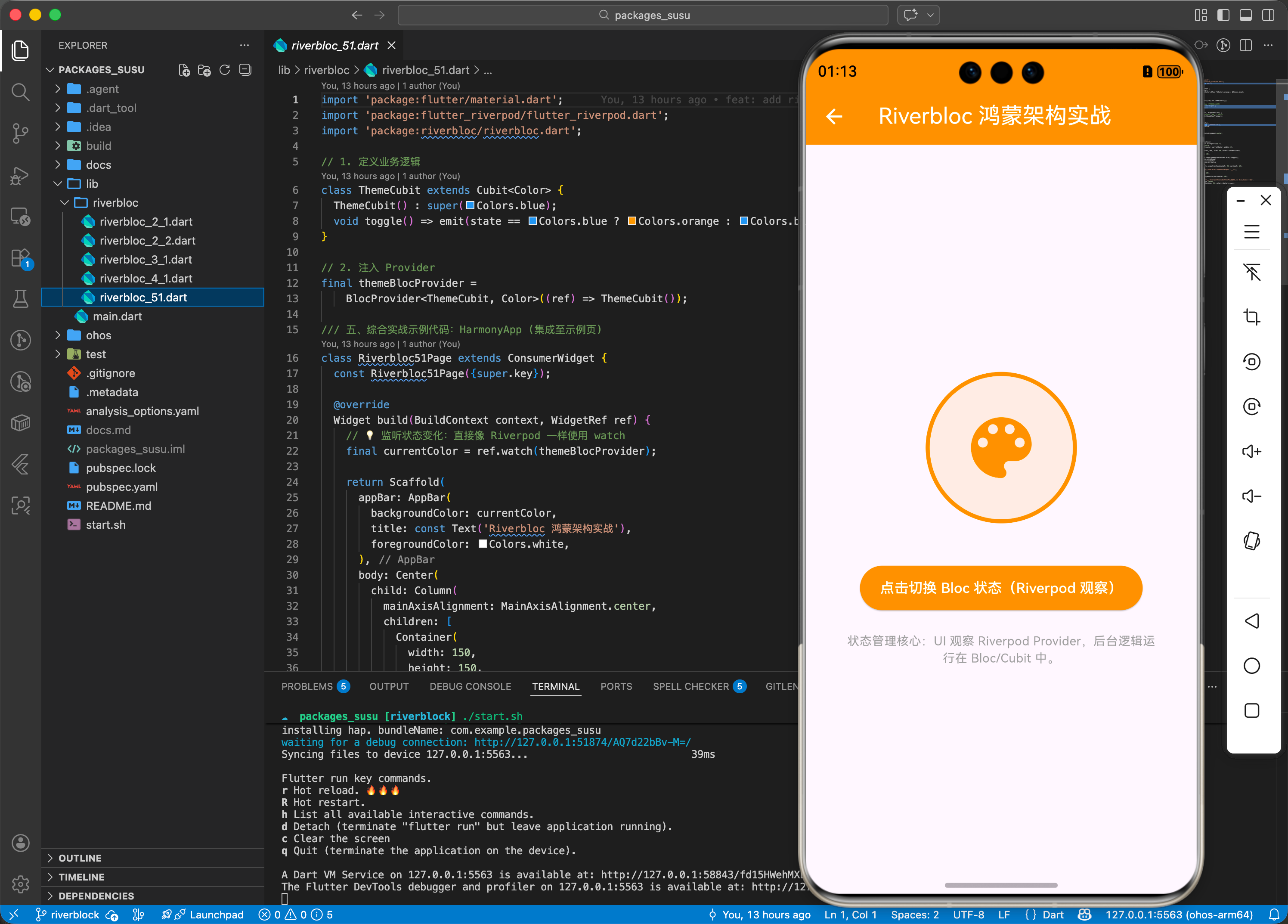Viewport: 1288px width, 924px height.
Task: Click emulator volume up icon
Action: [1251, 452]
